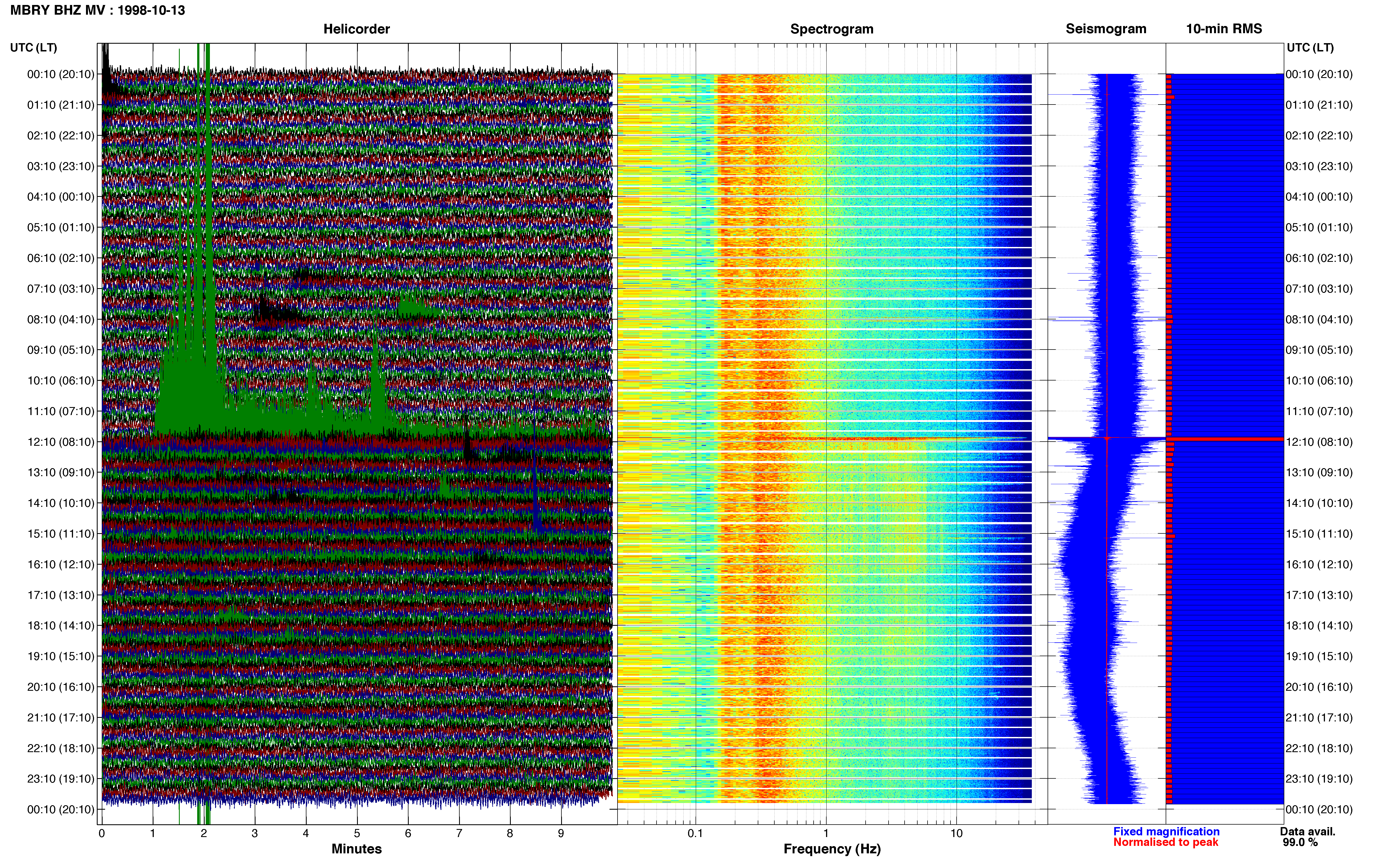Click frequency tick label '0.1'

click(x=695, y=833)
